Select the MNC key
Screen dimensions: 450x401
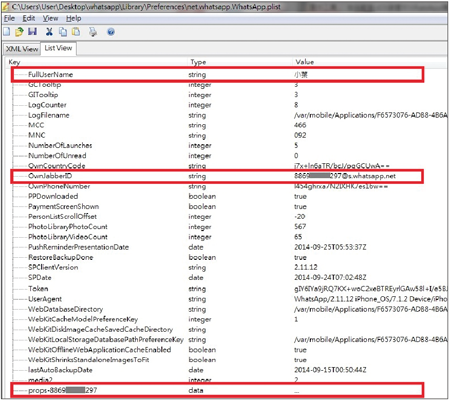coord(36,135)
